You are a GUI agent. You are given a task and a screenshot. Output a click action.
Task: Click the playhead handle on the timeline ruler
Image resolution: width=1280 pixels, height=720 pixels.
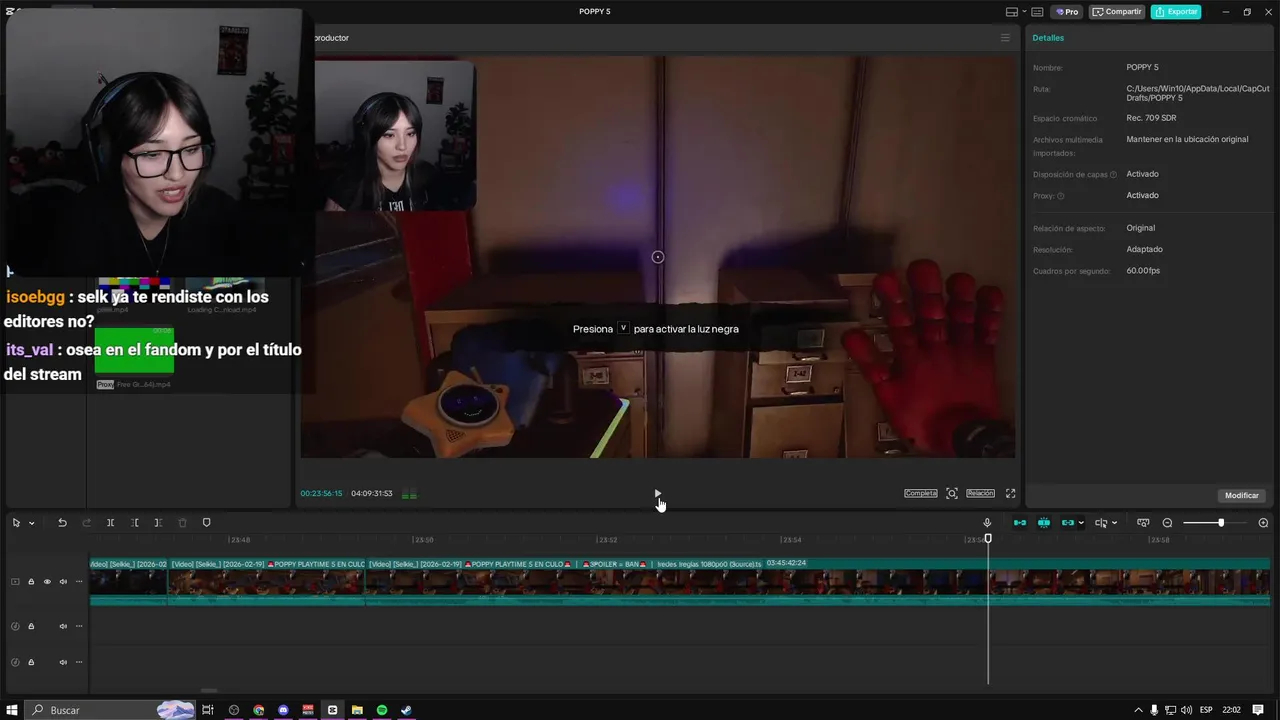point(988,539)
